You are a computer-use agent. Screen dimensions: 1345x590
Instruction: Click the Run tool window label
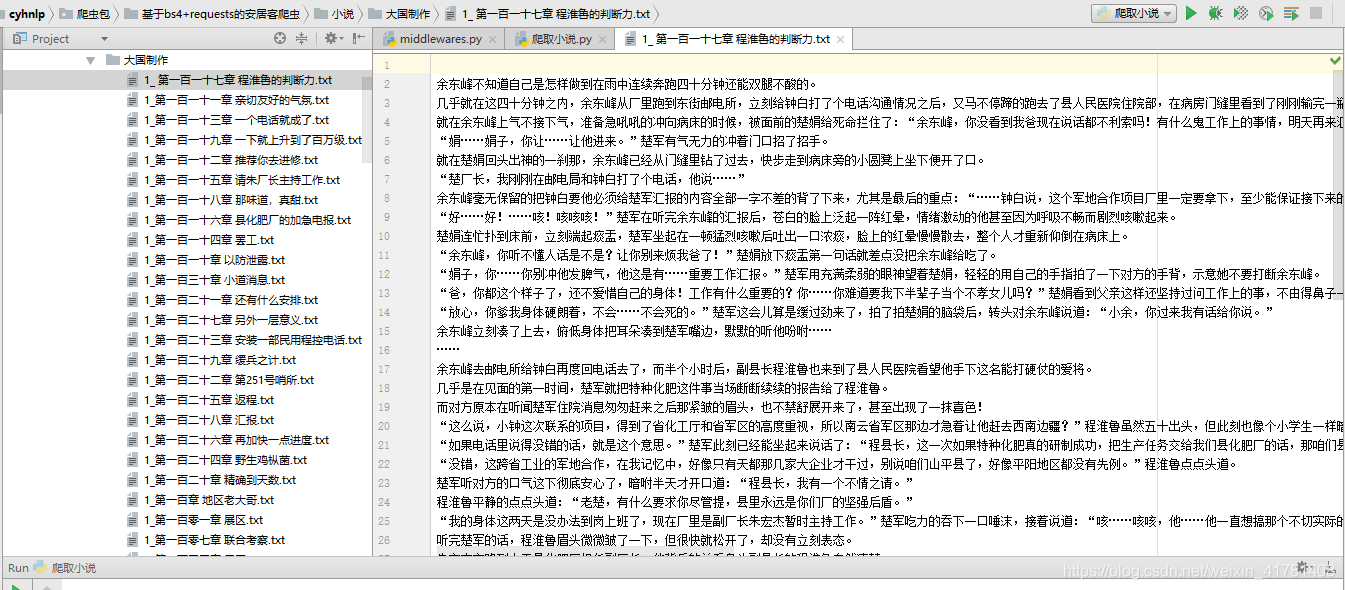pos(18,568)
